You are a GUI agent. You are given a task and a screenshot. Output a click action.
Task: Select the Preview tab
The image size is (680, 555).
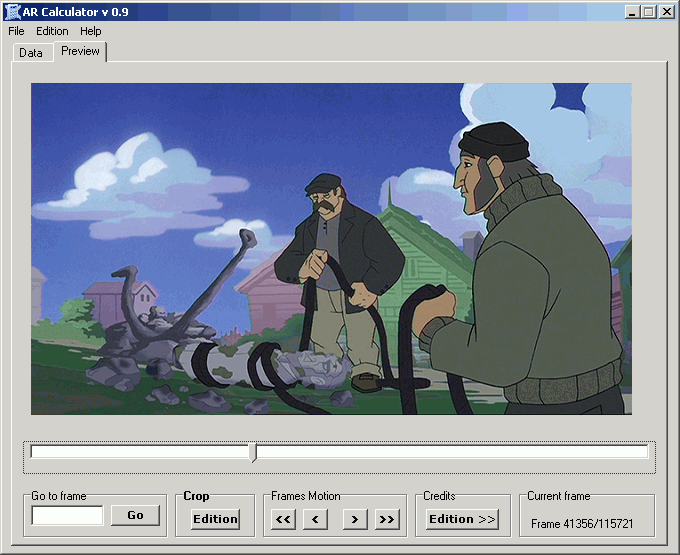tap(80, 51)
